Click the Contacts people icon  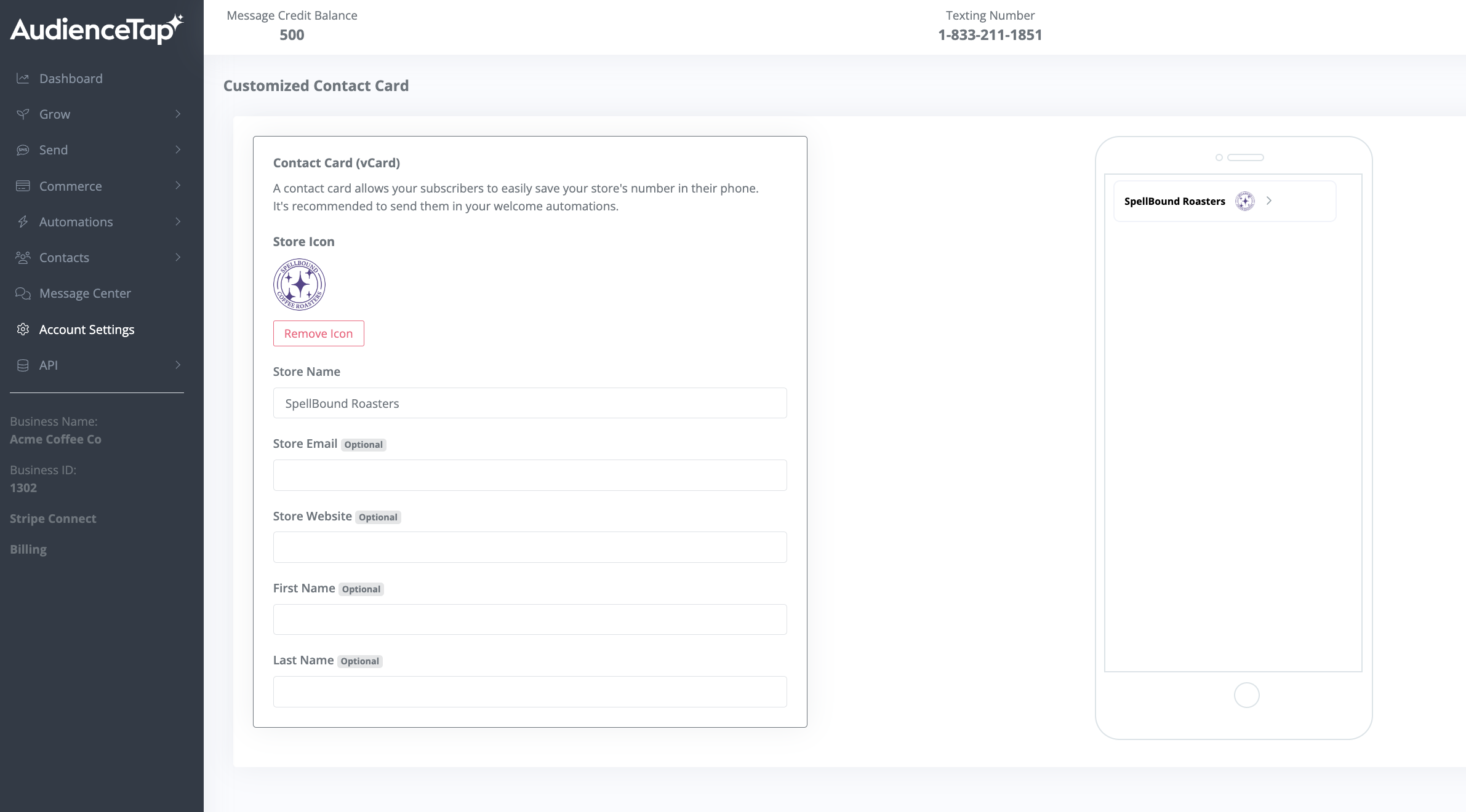pos(23,258)
